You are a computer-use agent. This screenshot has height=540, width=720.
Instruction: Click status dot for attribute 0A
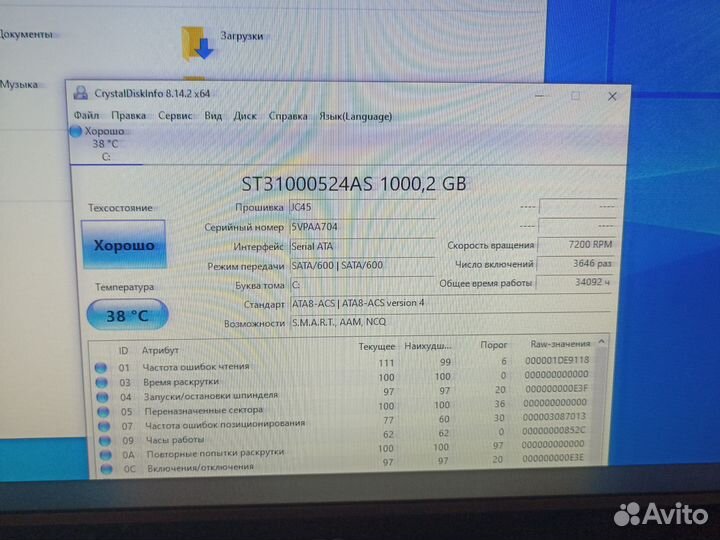point(106,455)
